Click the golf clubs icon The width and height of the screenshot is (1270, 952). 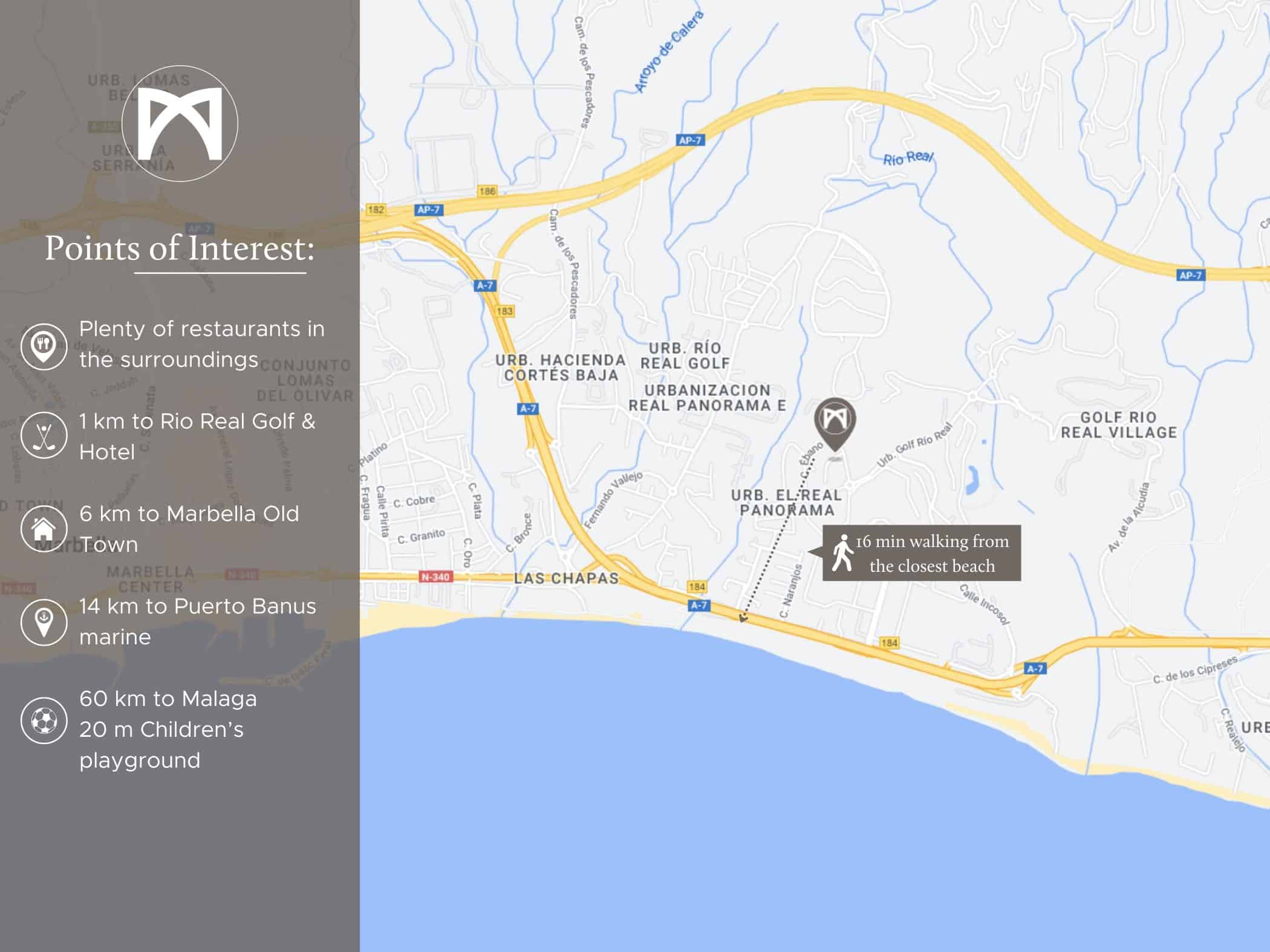point(44,435)
